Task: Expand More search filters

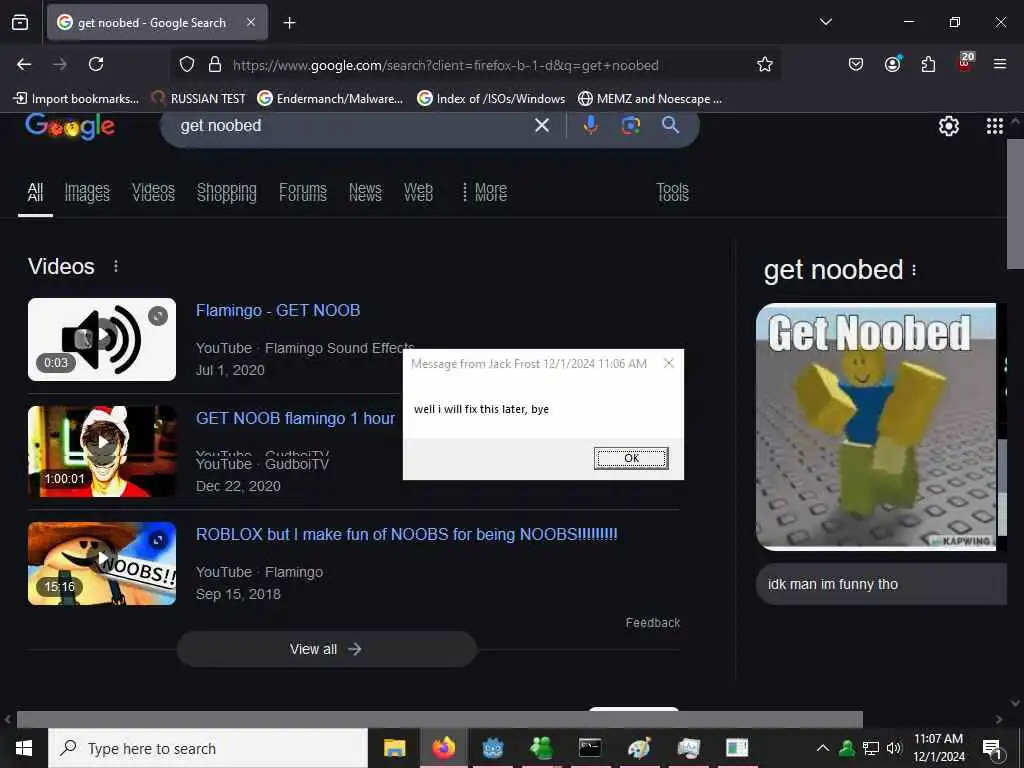Action: click(x=485, y=192)
